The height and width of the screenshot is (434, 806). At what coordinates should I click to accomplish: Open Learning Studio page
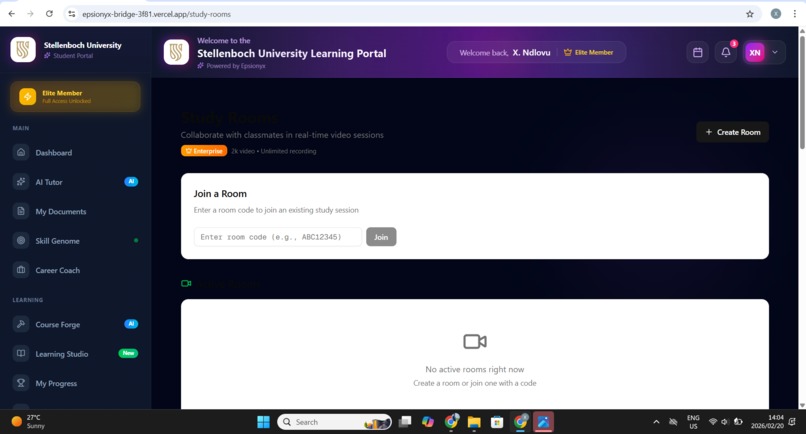75,354
